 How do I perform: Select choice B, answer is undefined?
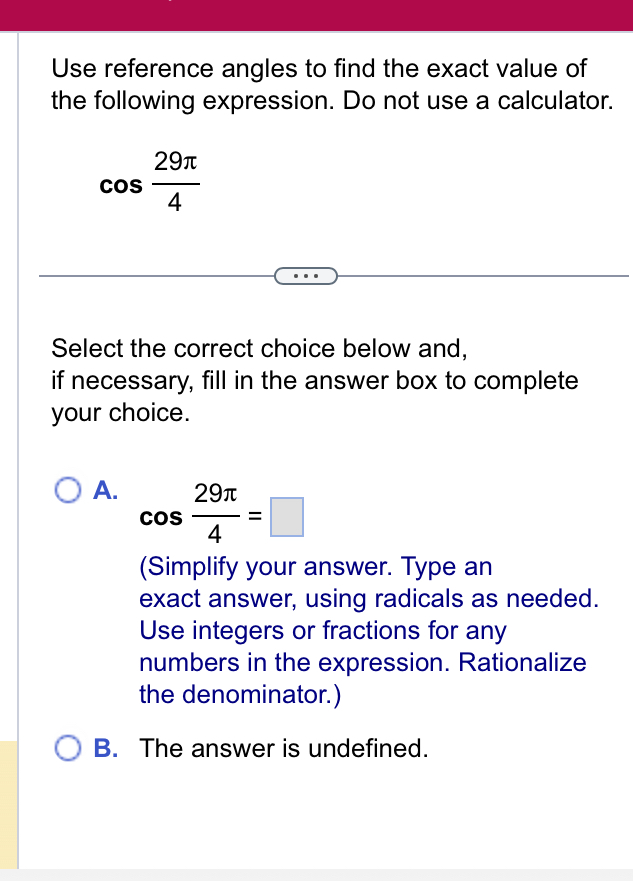click(x=68, y=748)
